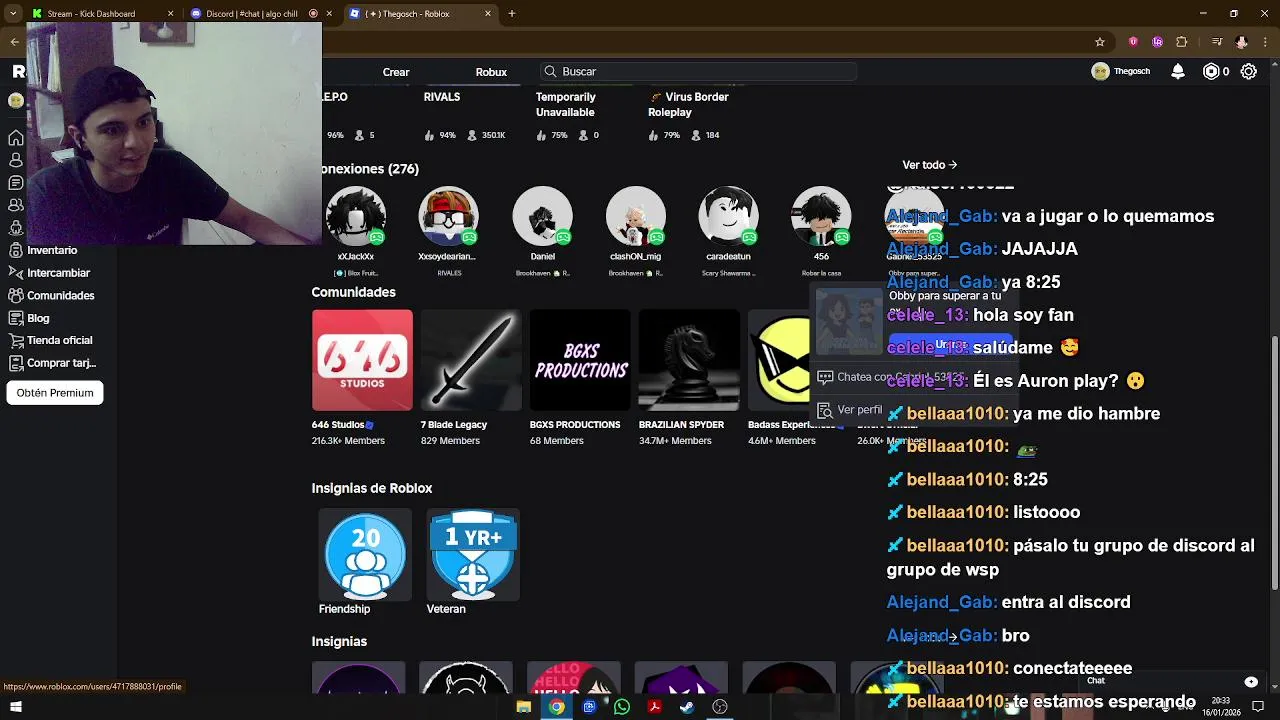Bookmark this page with the star icon

click(1100, 42)
